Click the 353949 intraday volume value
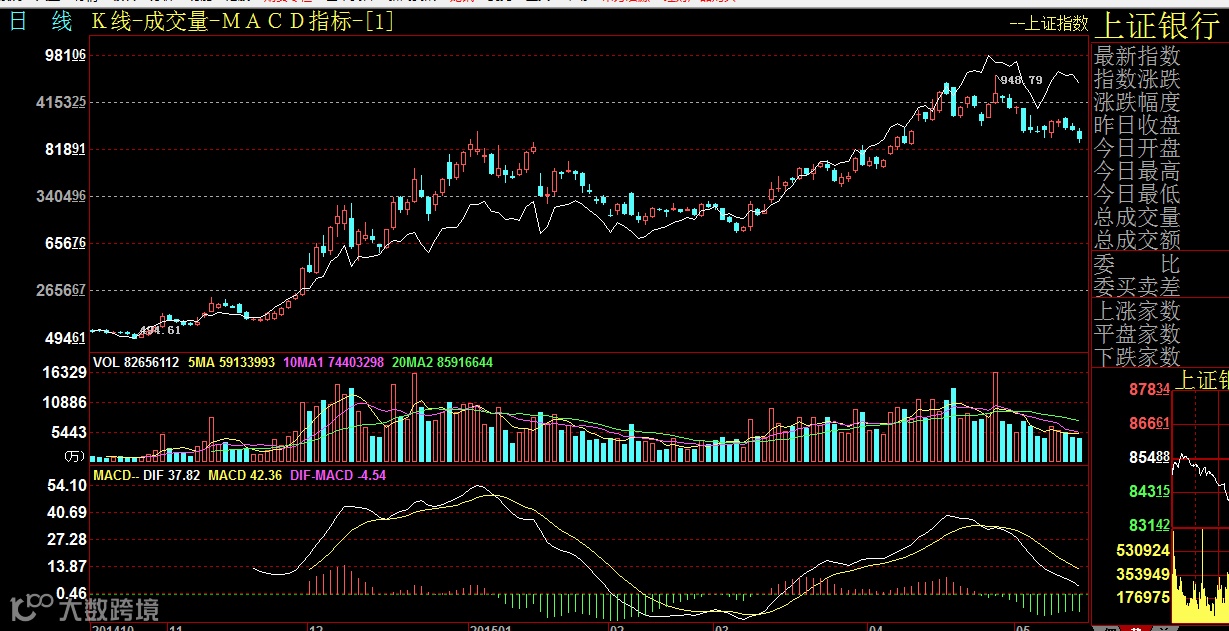The width and height of the screenshot is (1229, 631). point(1145,573)
